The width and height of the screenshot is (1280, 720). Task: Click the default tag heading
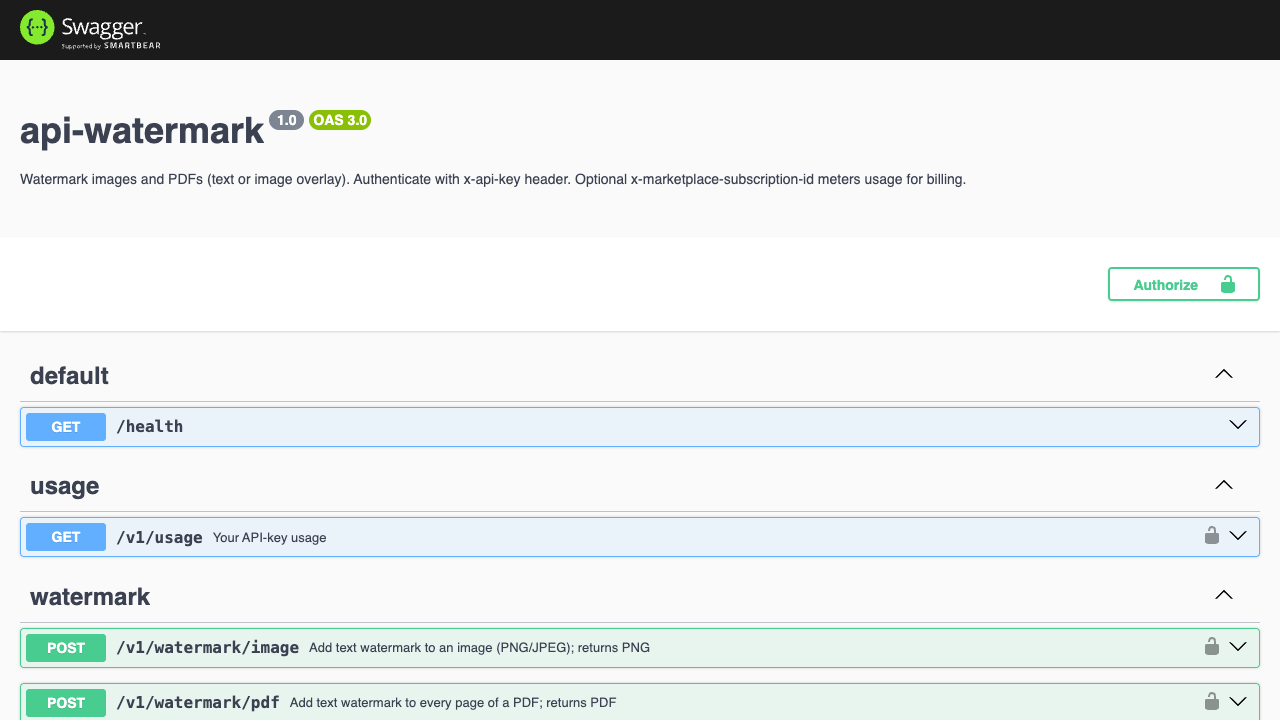(x=69, y=376)
